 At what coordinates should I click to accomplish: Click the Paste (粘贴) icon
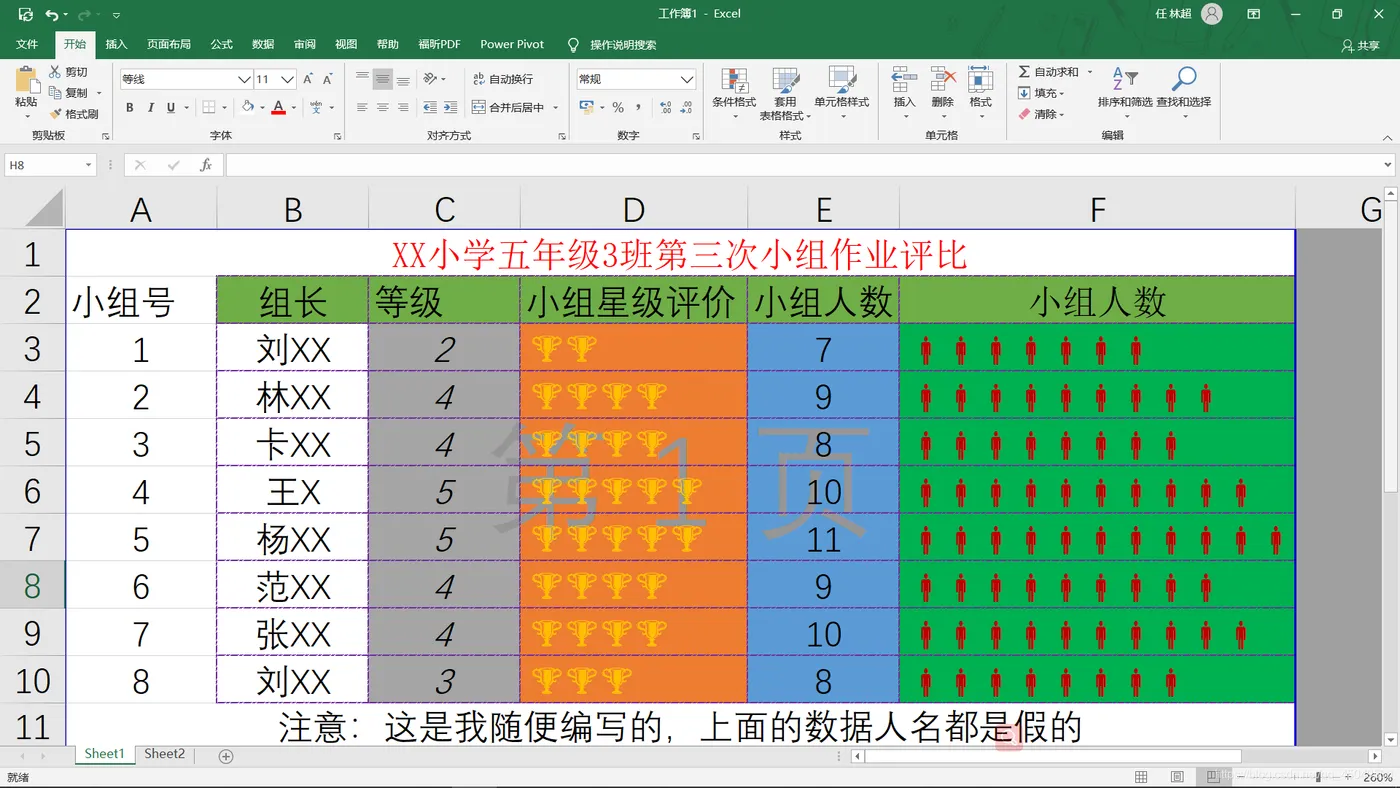point(26,80)
